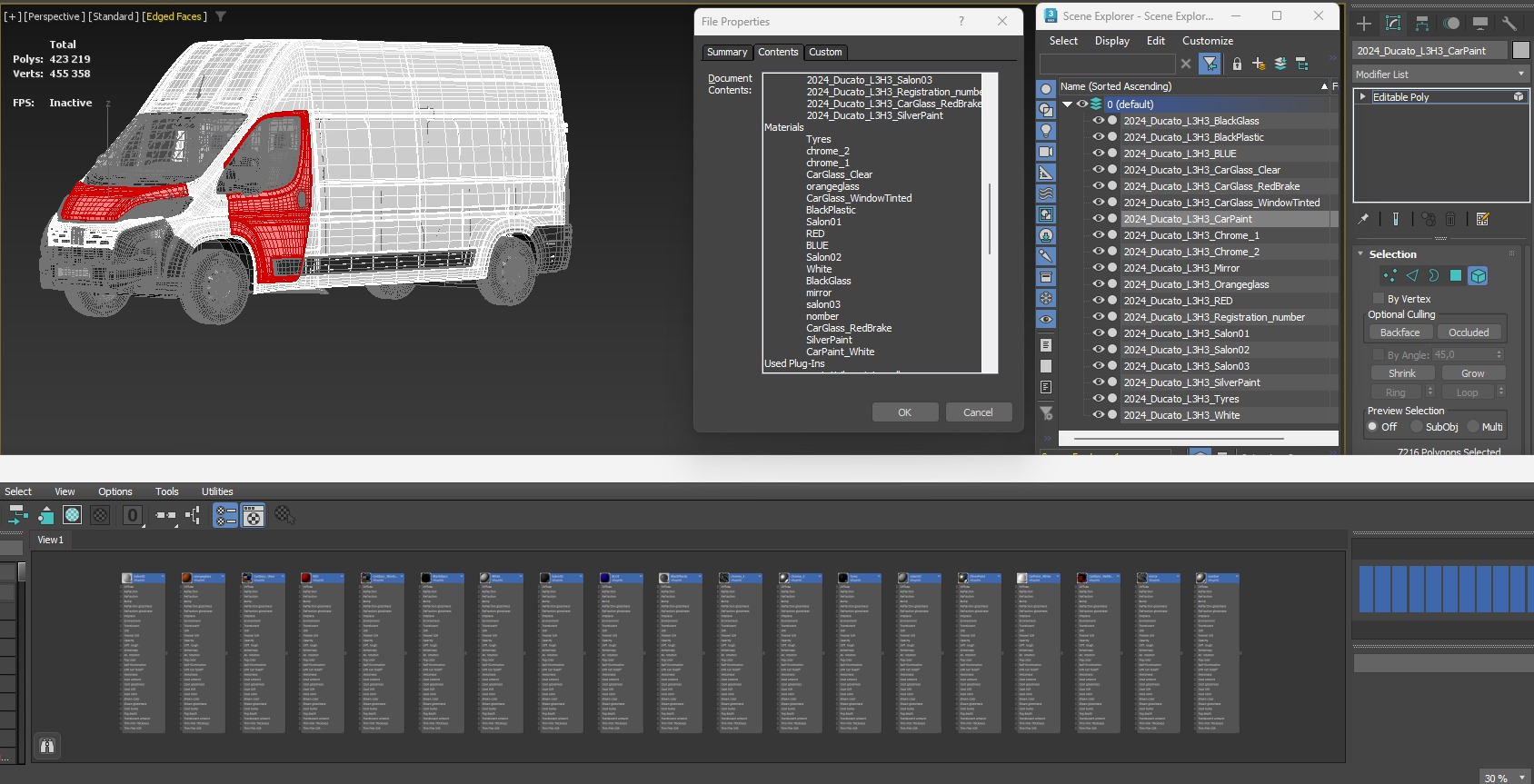1534x784 pixels.
Task: Click the Grow selection button
Action: [1473, 373]
